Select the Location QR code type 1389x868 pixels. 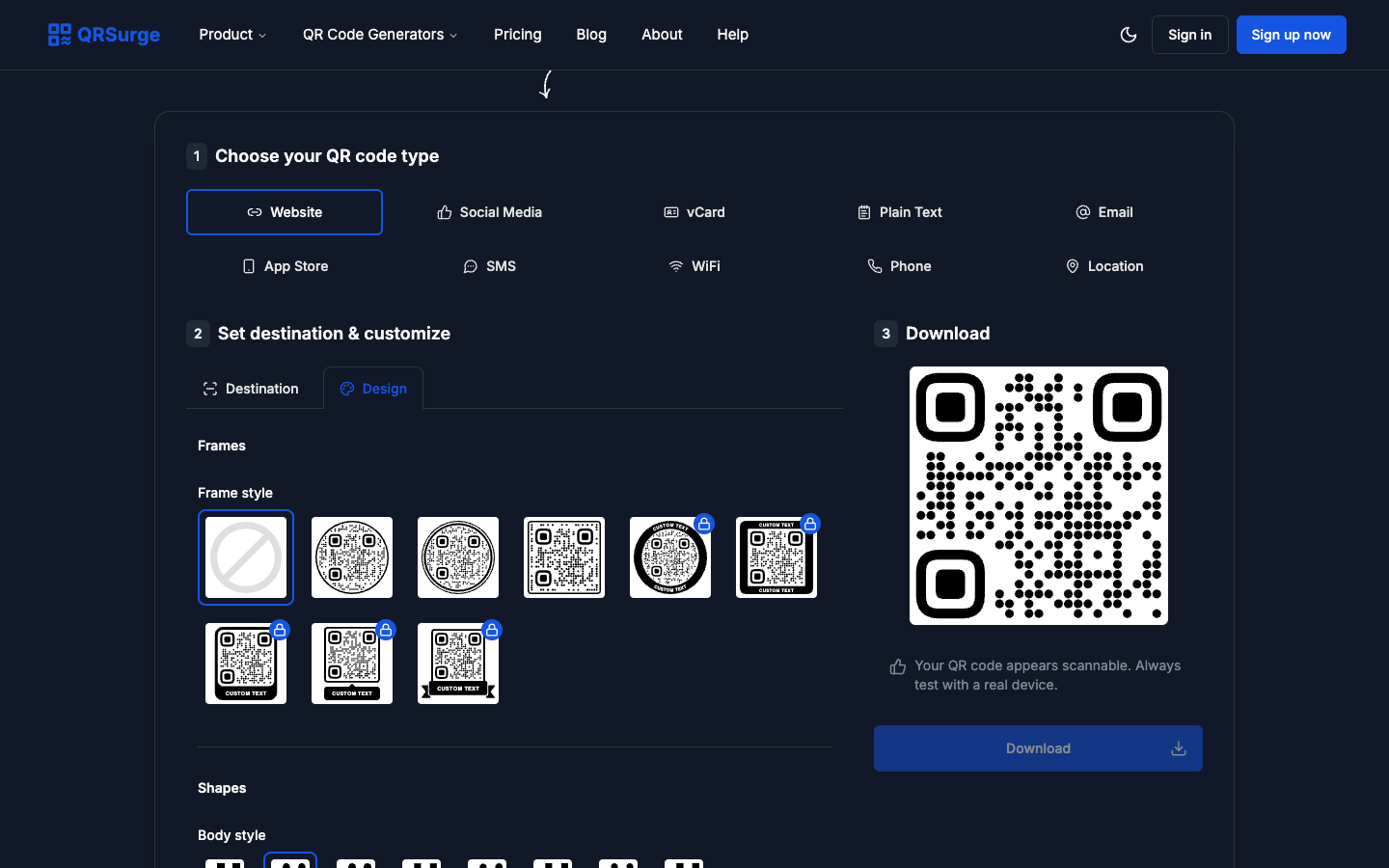click(1104, 266)
